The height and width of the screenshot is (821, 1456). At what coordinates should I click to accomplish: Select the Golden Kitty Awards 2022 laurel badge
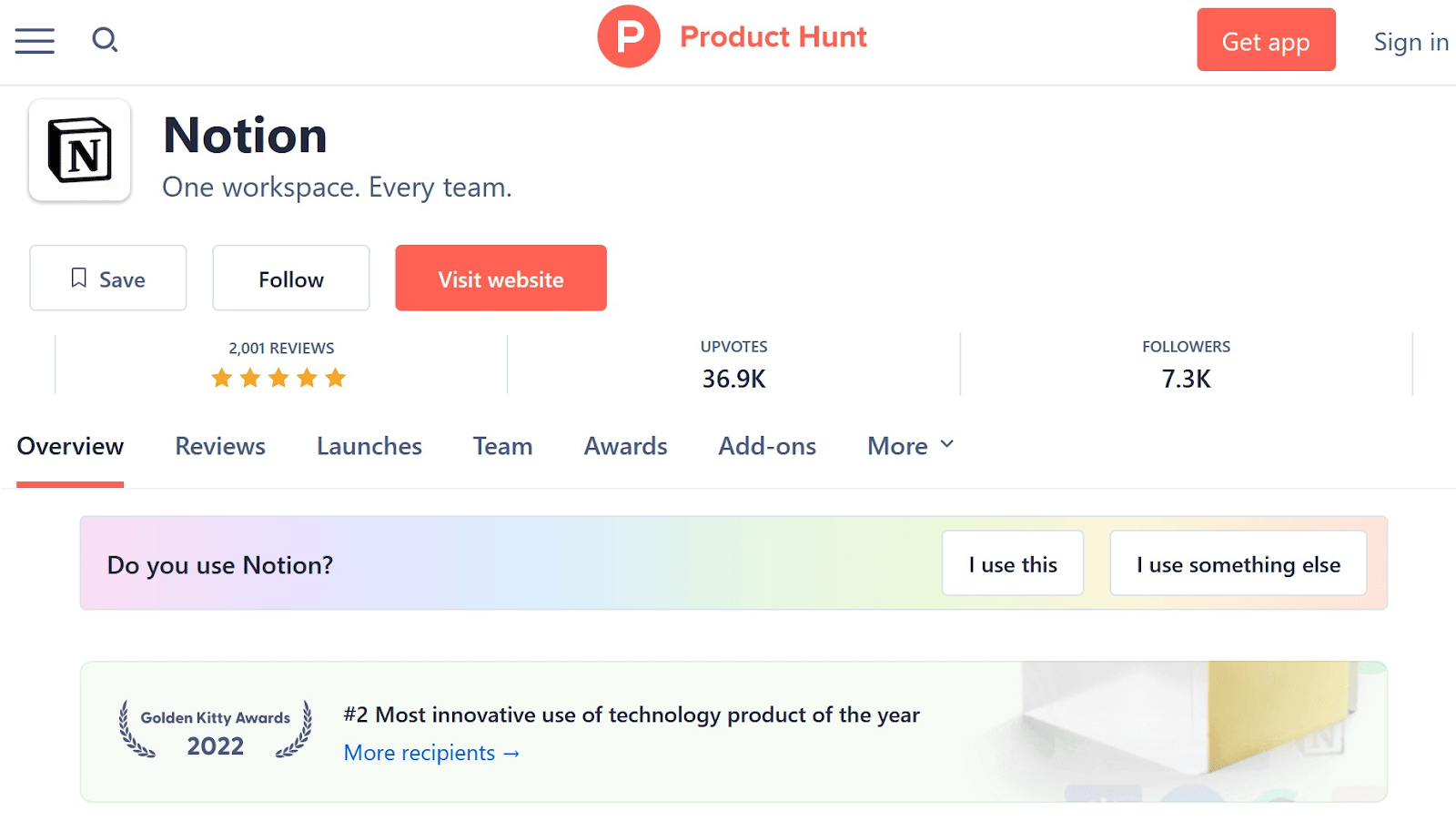coord(214,732)
